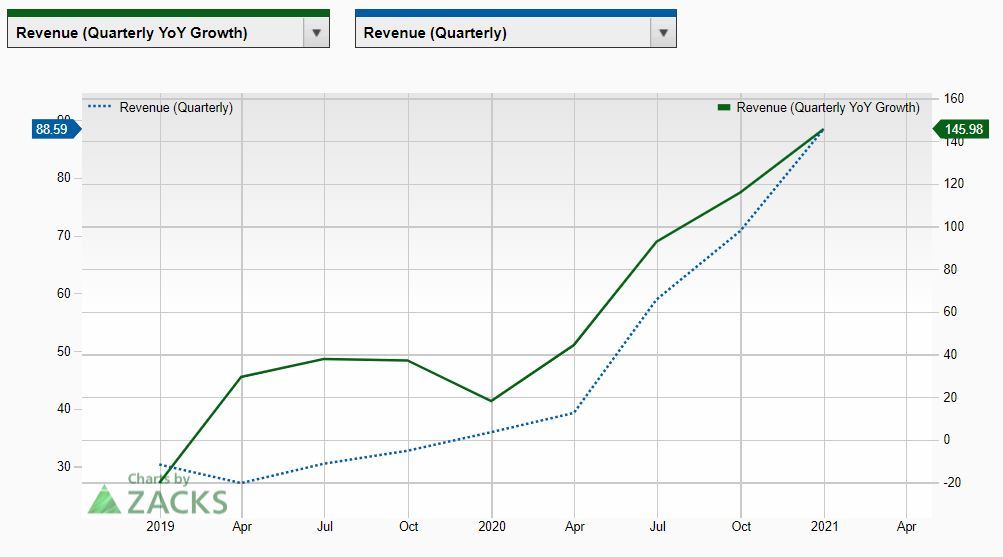Viewport: 1003px width, 557px height.
Task: Select the 2020 label on the x-axis
Action: click(x=492, y=526)
